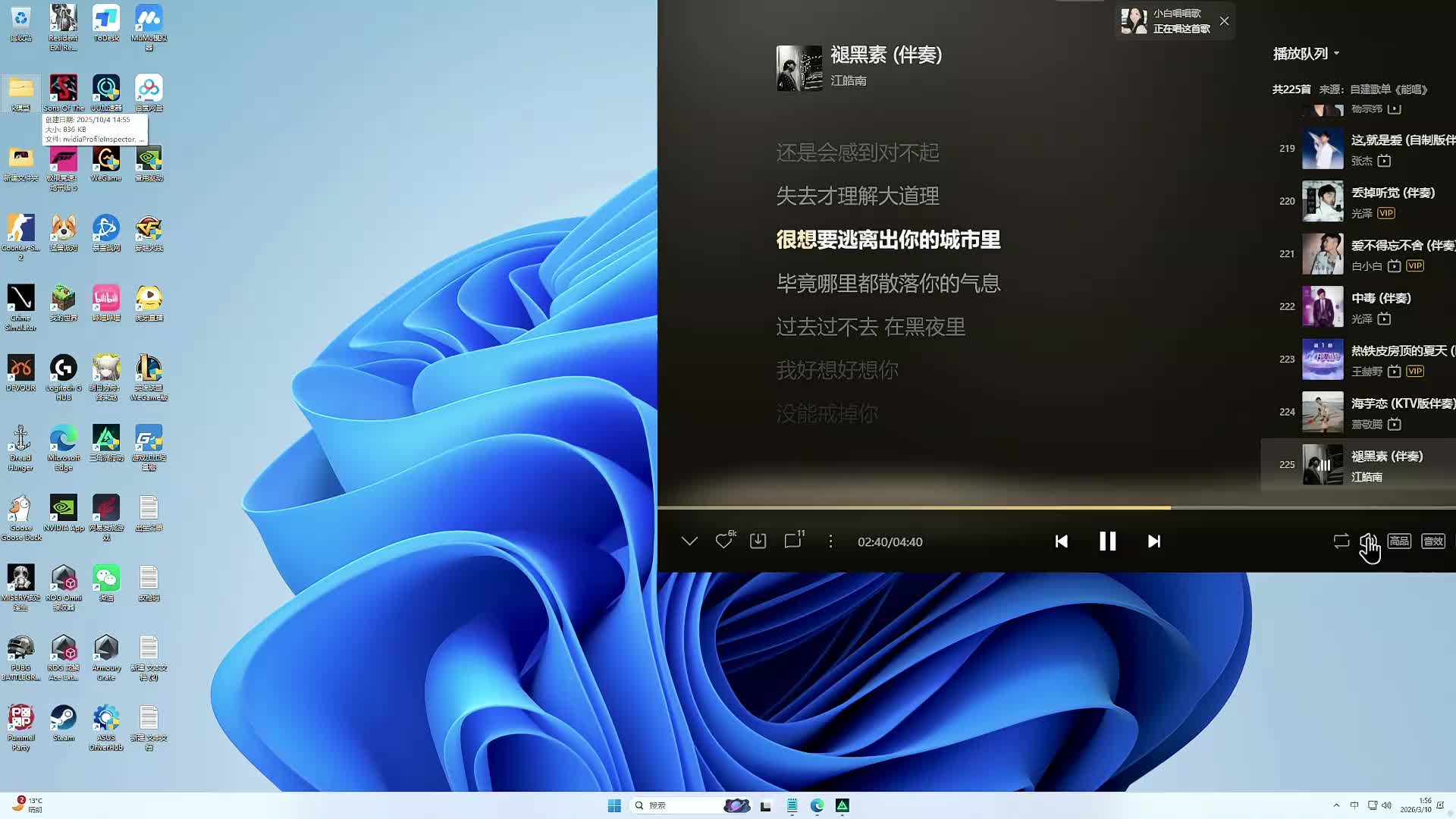The image size is (1456, 819).
Task: Click the song progress bar
Action: pos(986,507)
